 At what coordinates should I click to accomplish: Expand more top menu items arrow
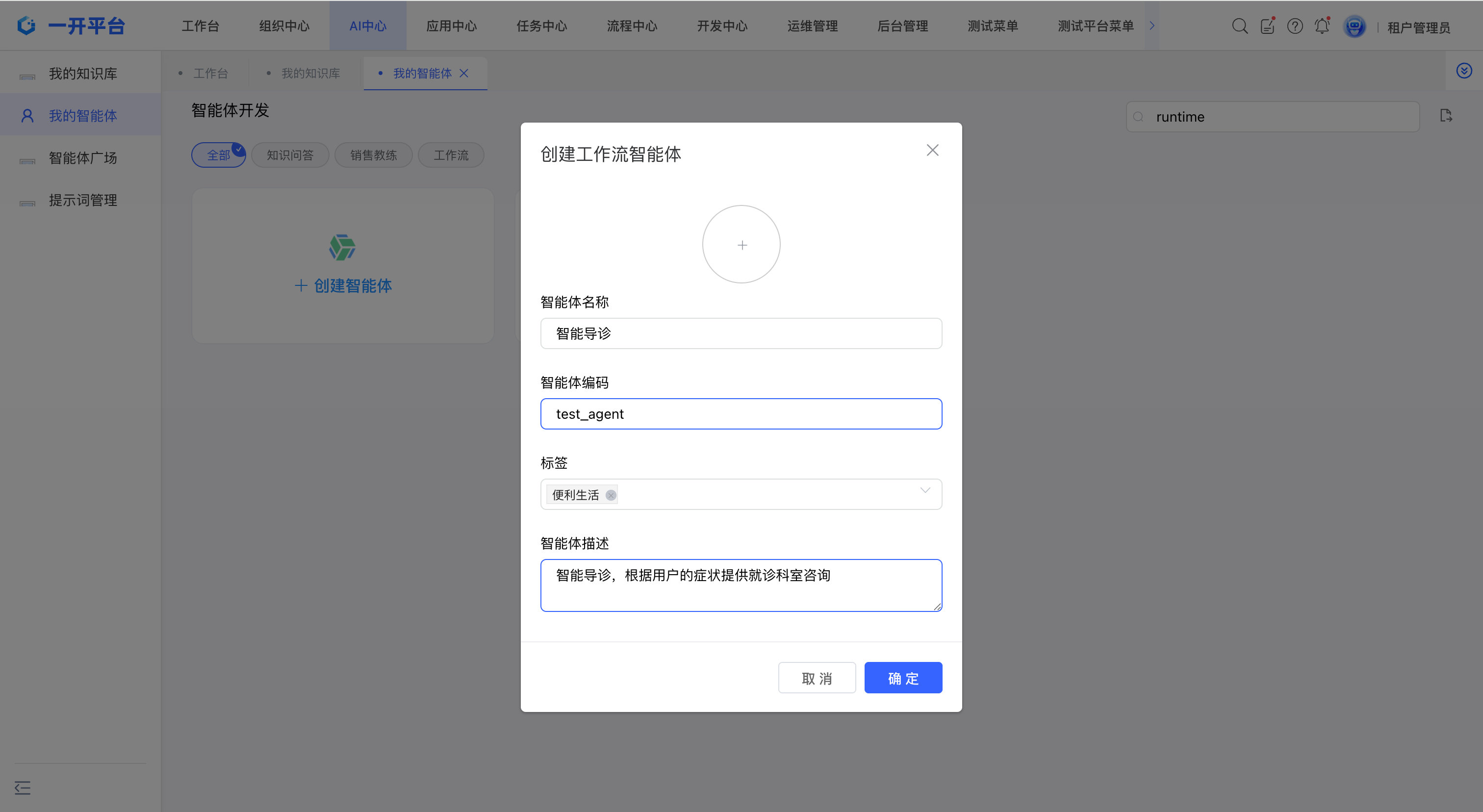point(1152,25)
